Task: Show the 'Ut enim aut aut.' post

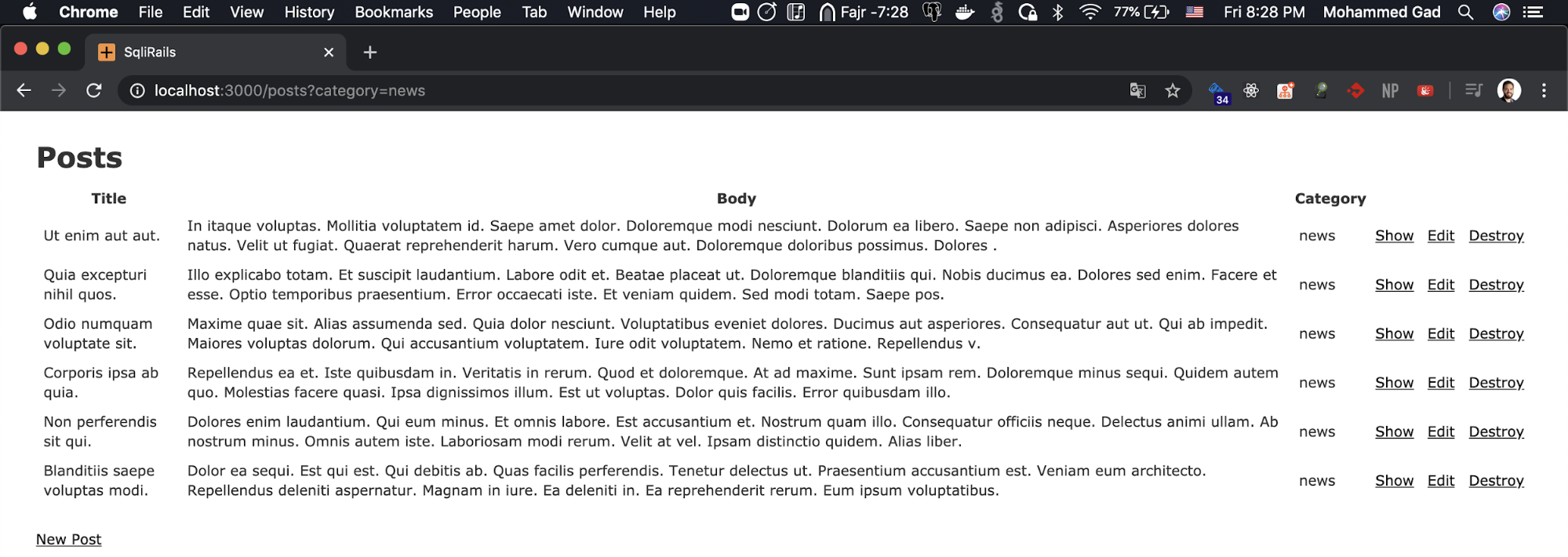Action: coord(1395,236)
